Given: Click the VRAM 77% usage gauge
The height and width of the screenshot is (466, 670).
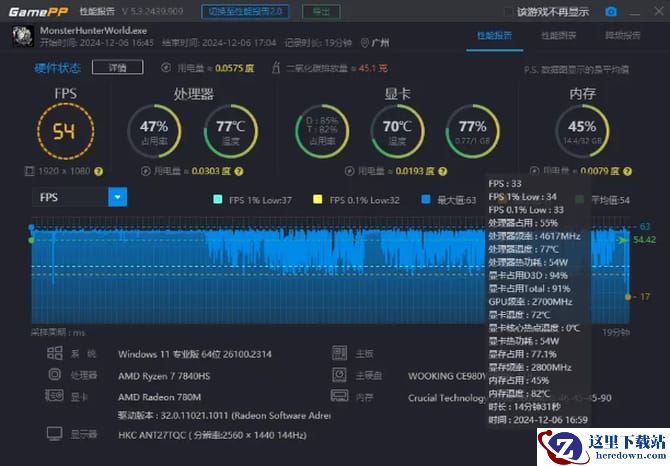Looking at the screenshot, I should [473, 131].
